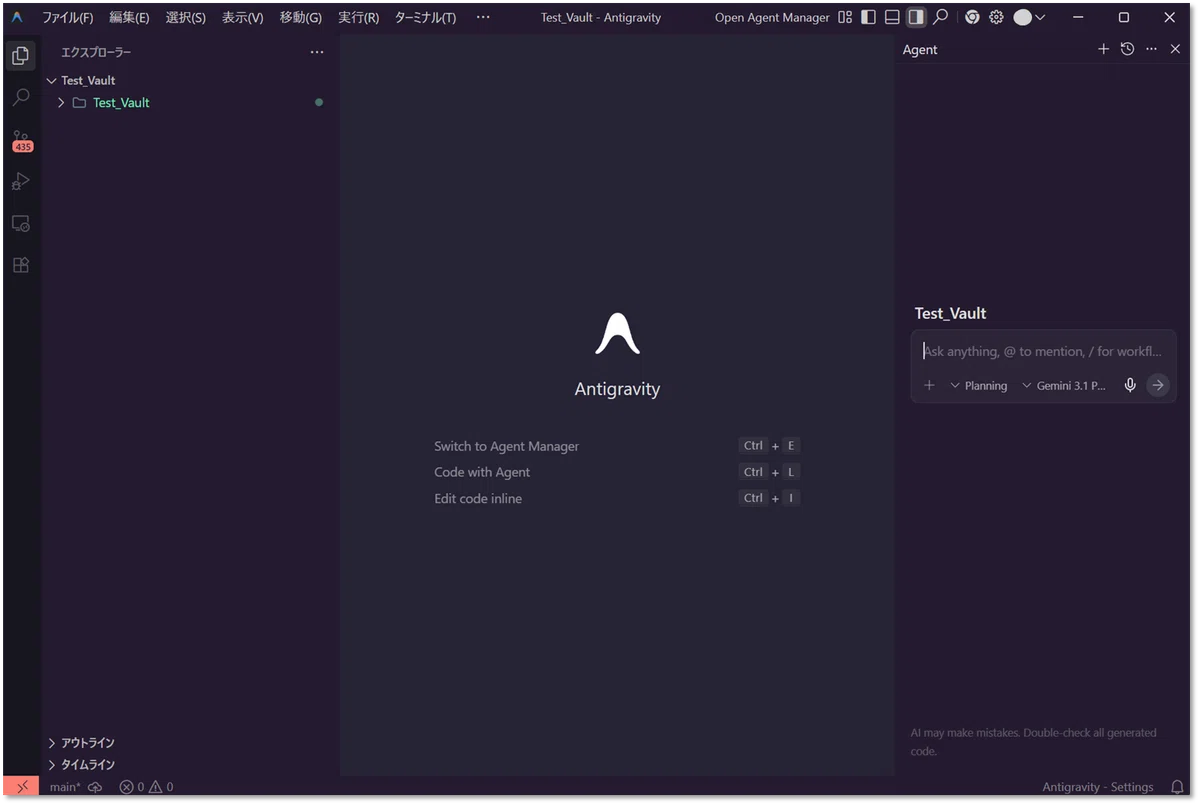The image size is (1200, 805).
Task: Open the Remote Explorer view icon
Action: (21, 223)
